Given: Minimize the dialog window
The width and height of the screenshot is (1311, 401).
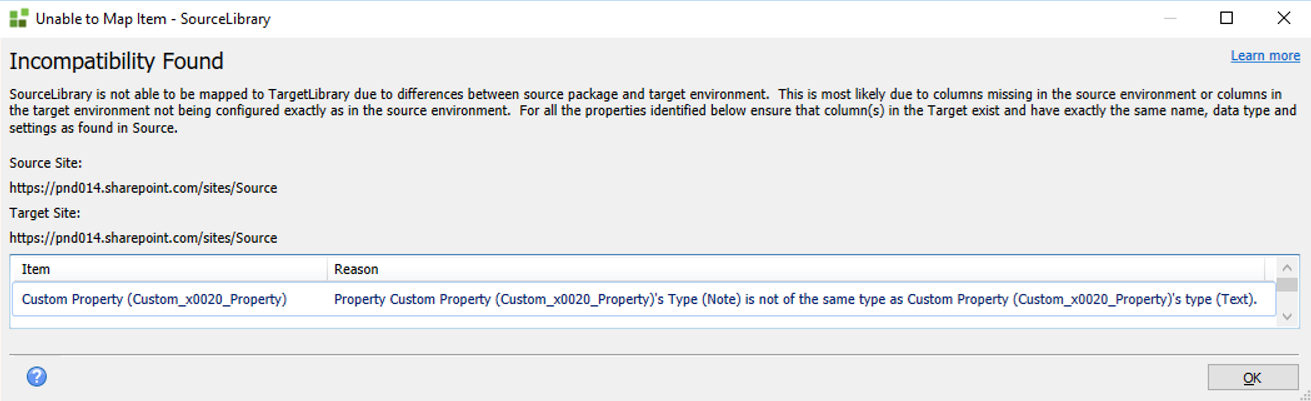Looking at the screenshot, I should (1171, 18).
